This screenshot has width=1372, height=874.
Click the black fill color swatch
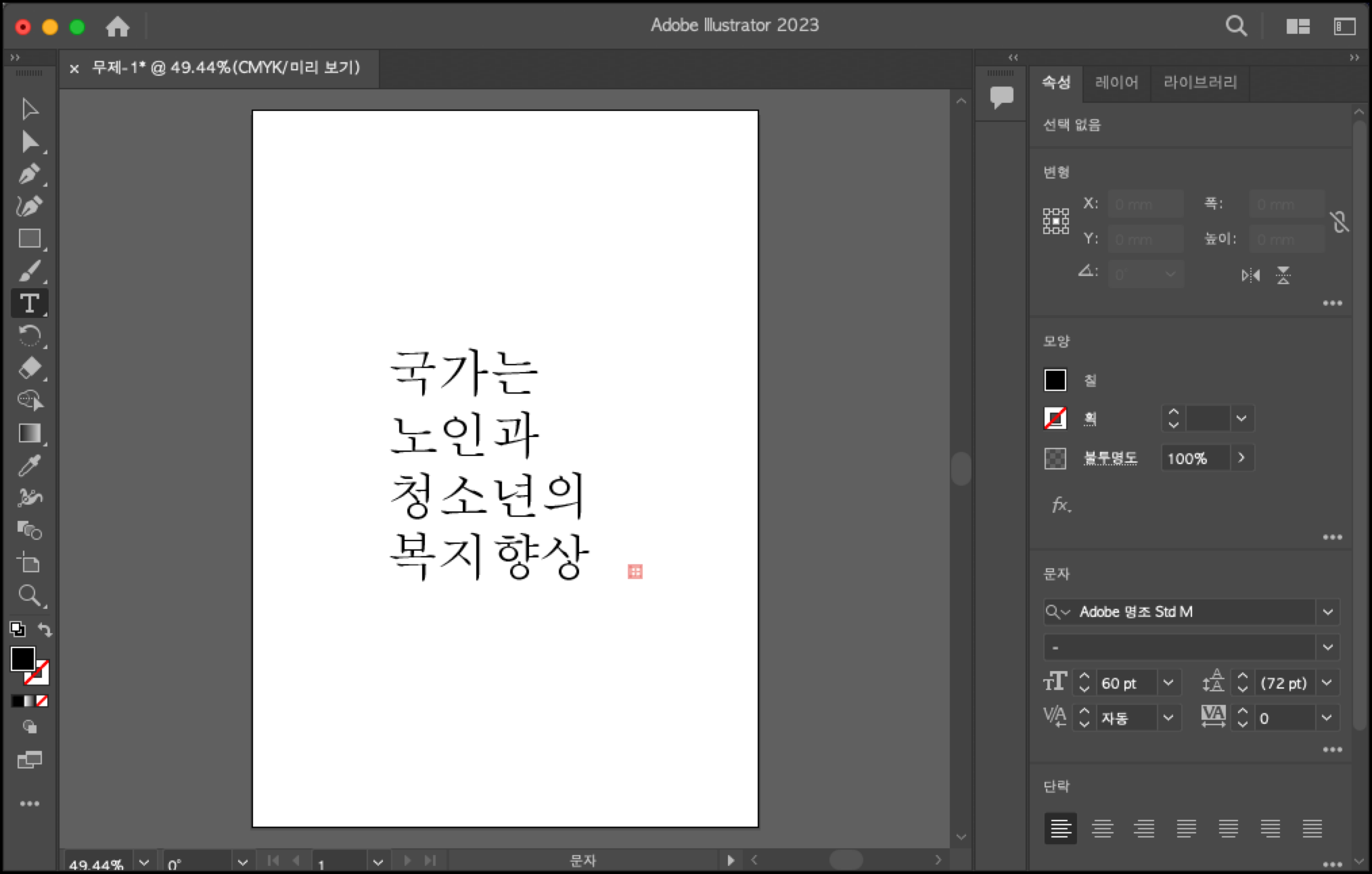(x=1056, y=380)
